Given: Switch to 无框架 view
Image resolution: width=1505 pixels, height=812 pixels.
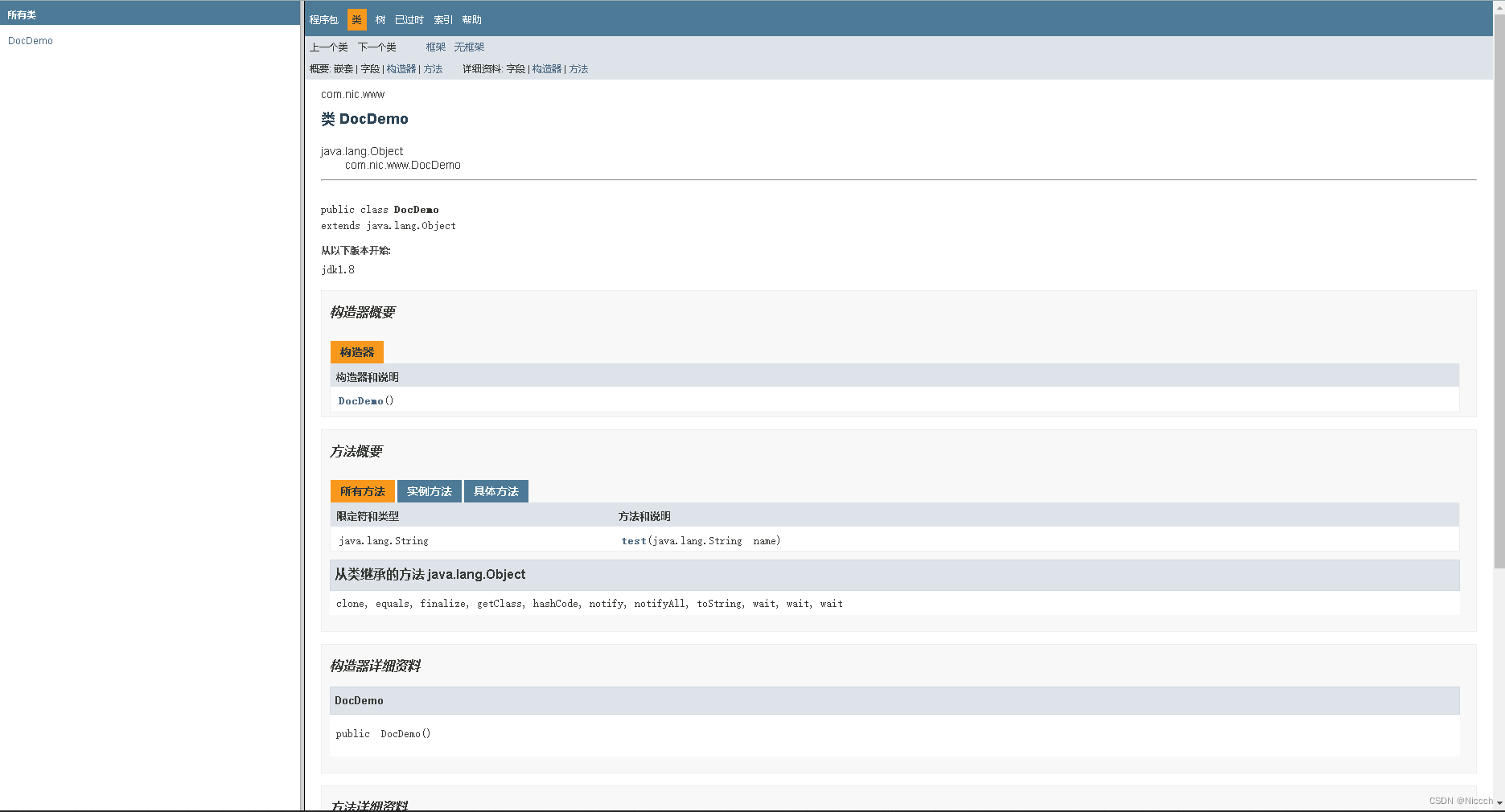Looking at the screenshot, I should [469, 47].
